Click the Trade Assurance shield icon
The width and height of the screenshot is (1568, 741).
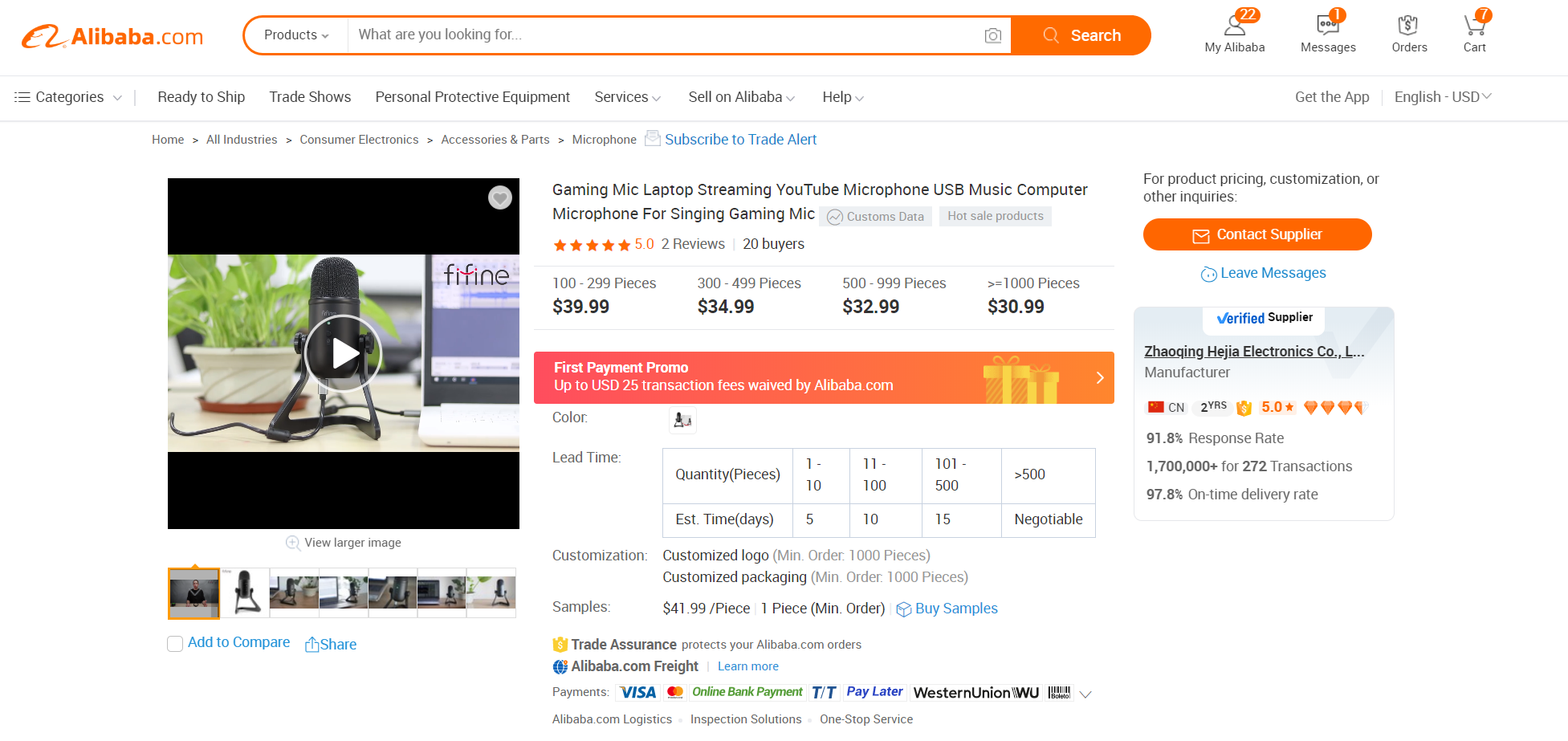pos(560,645)
